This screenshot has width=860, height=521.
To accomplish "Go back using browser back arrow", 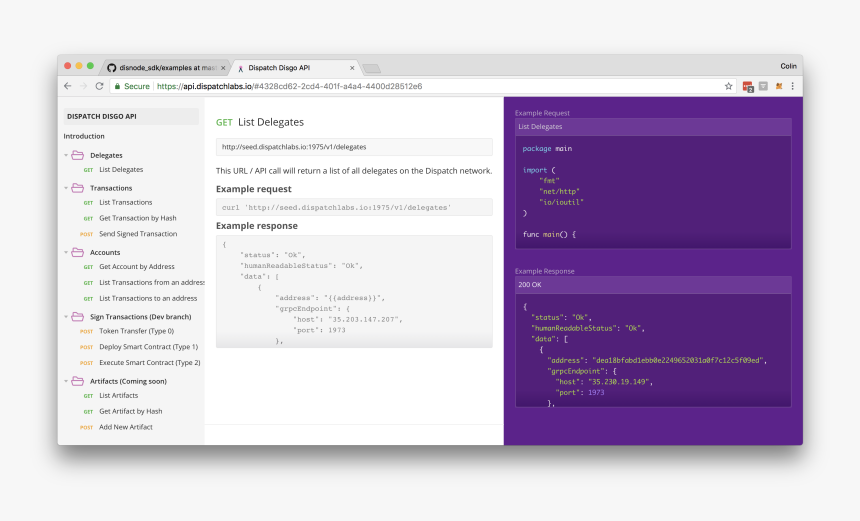I will pos(68,86).
